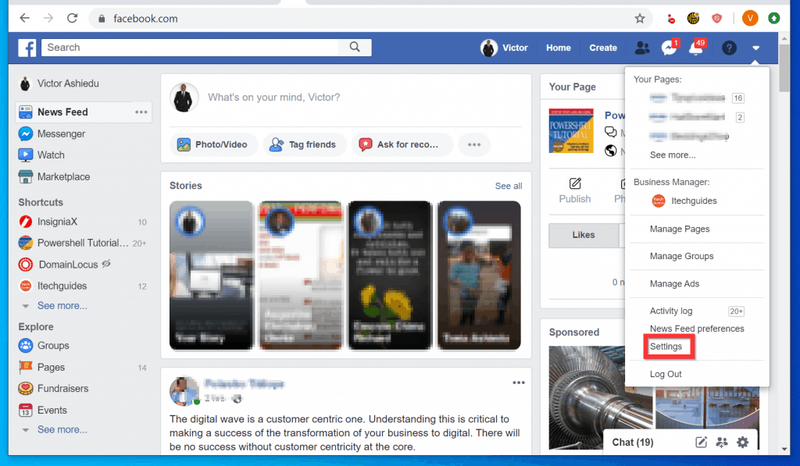Open the story with yellow flowers
Screen dimensions: 800x466
pos(390,276)
